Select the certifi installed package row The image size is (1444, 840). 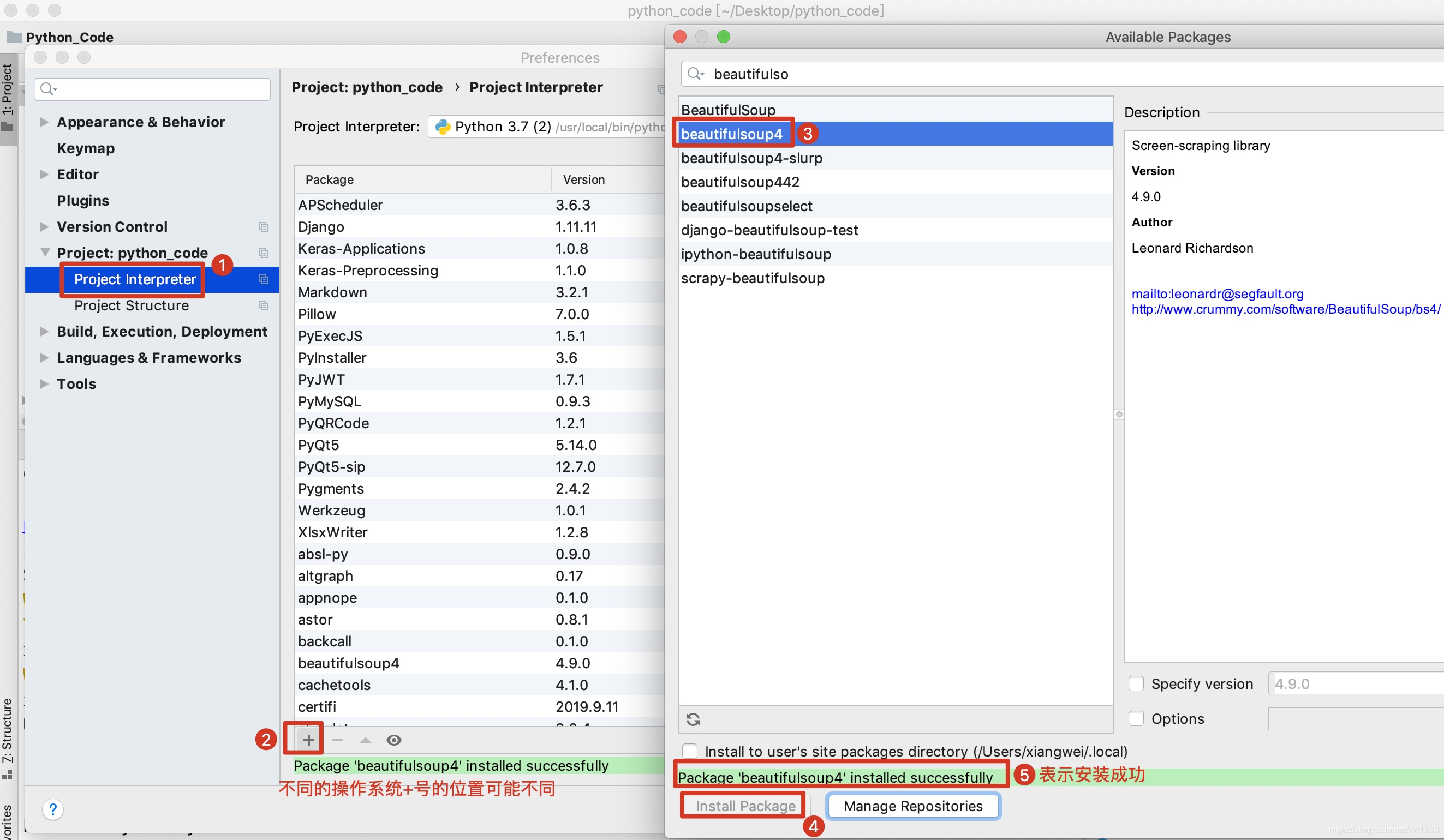(480, 706)
